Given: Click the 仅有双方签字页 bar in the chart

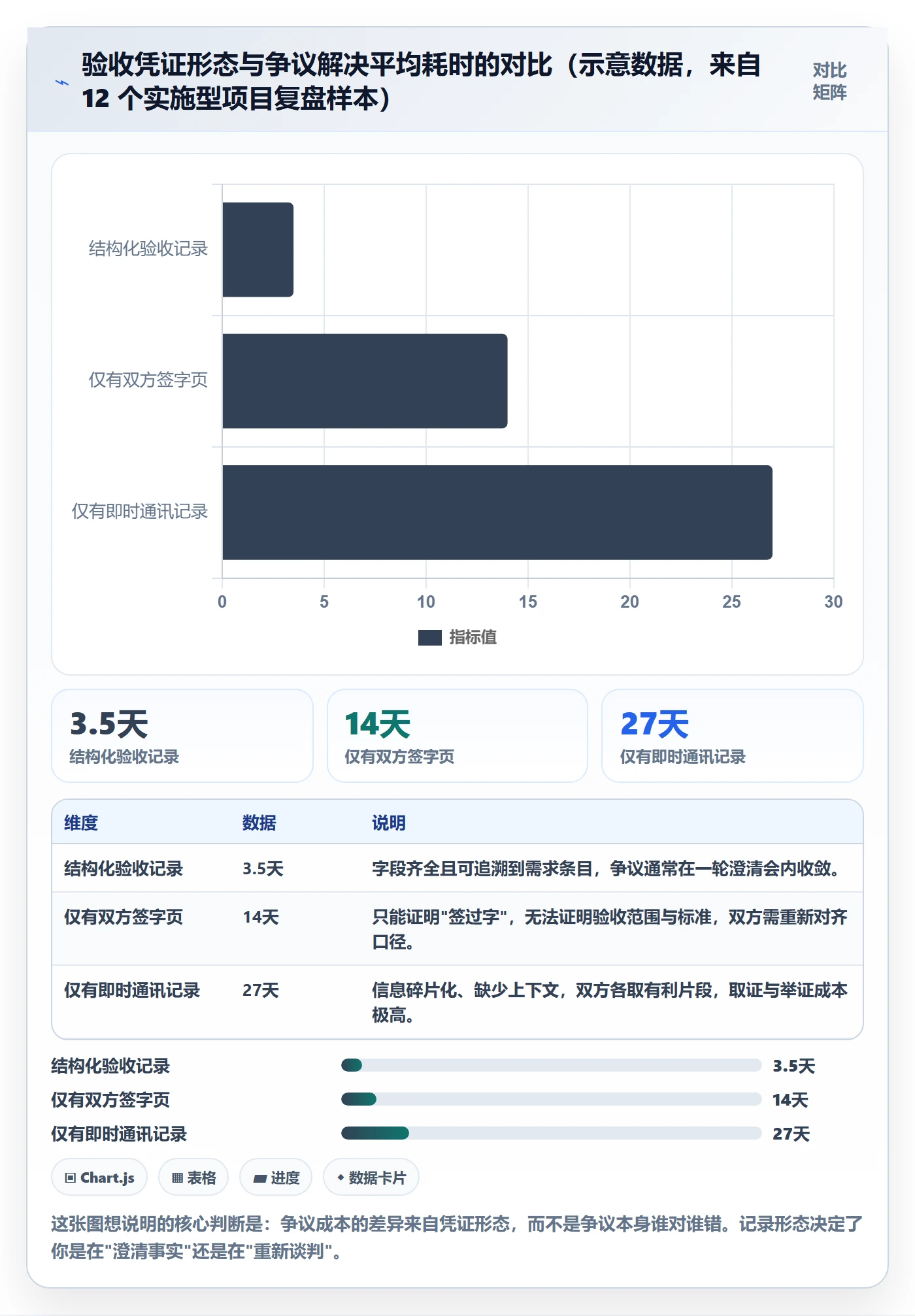Looking at the screenshot, I should (365, 381).
